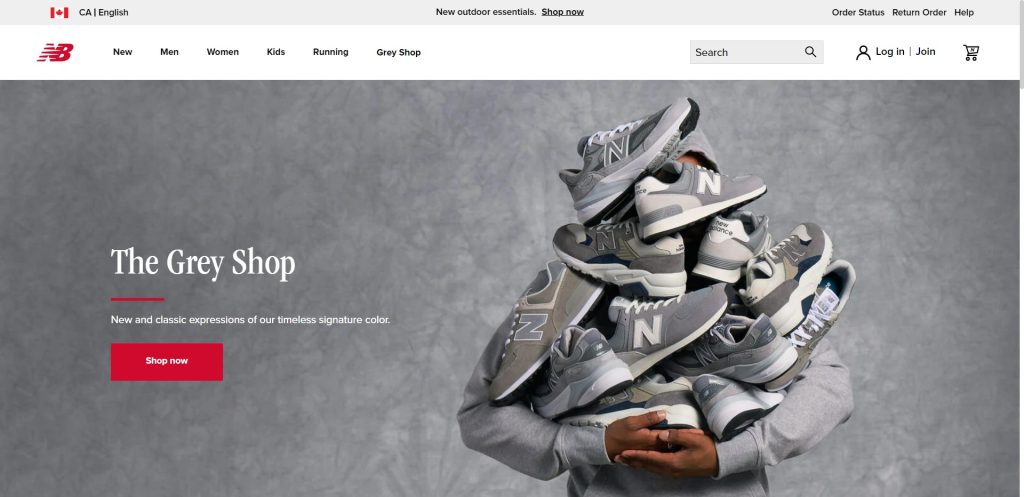Click the New Balance logo
1024x497 pixels.
[x=56, y=52]
